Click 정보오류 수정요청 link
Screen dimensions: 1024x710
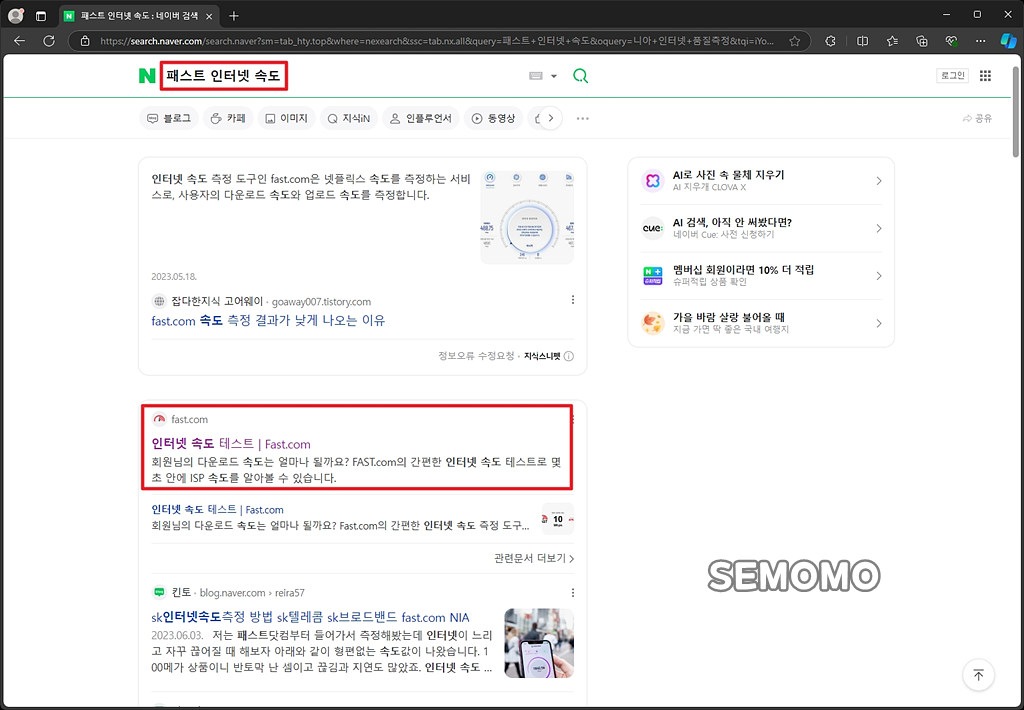pos(476,356)
